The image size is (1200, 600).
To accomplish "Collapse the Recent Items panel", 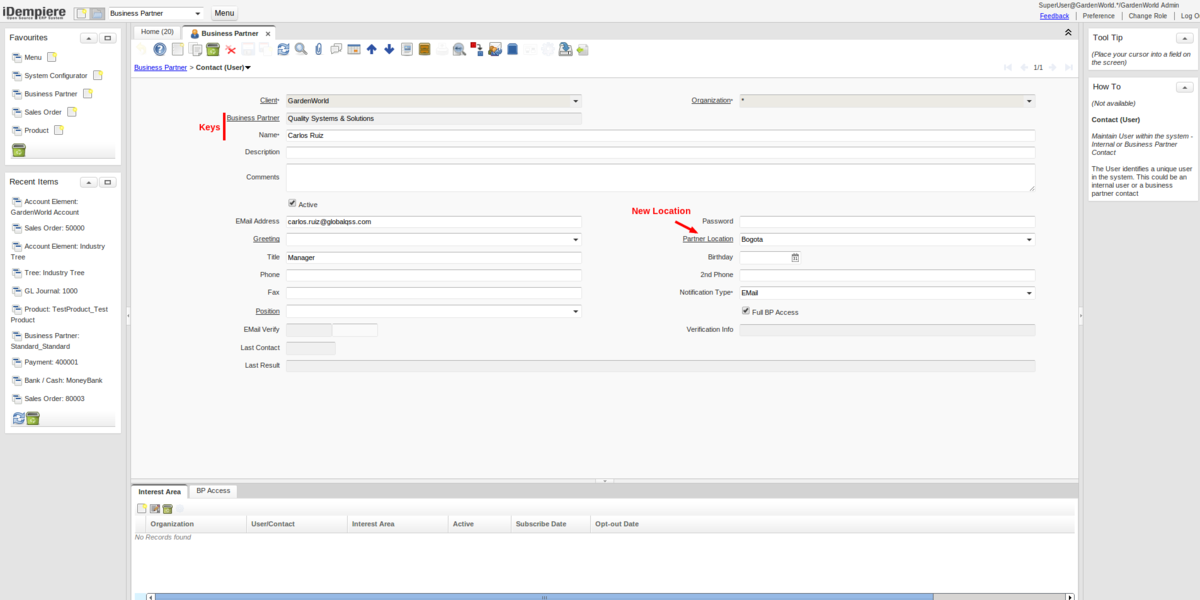I will coord(88,182).
